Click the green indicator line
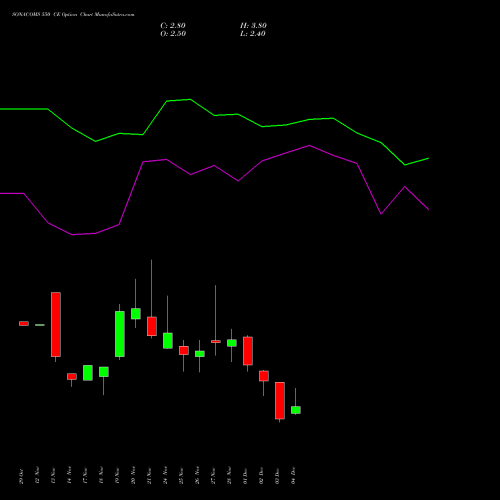The width and height of the screenshot is (500, 500). pos(214,115)
